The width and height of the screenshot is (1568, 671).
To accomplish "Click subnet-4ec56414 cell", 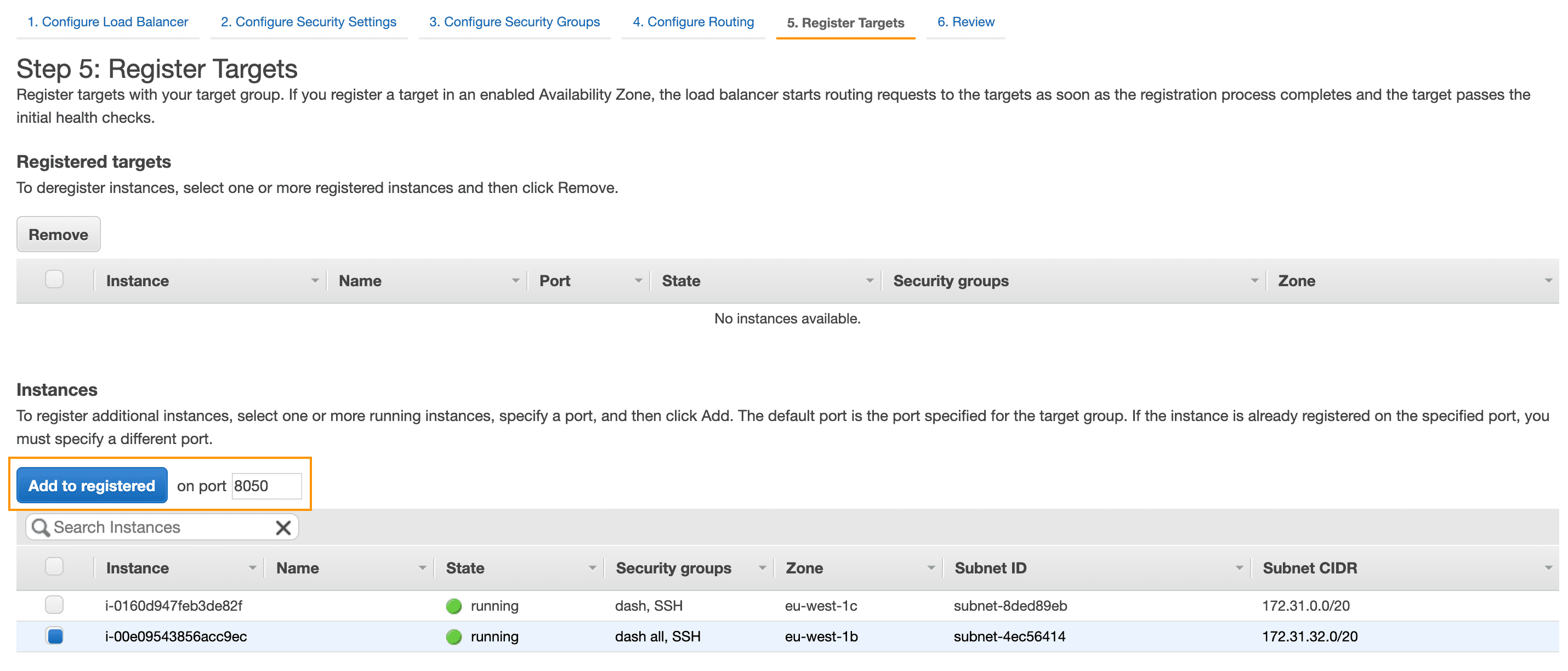I will point(1009,637).
